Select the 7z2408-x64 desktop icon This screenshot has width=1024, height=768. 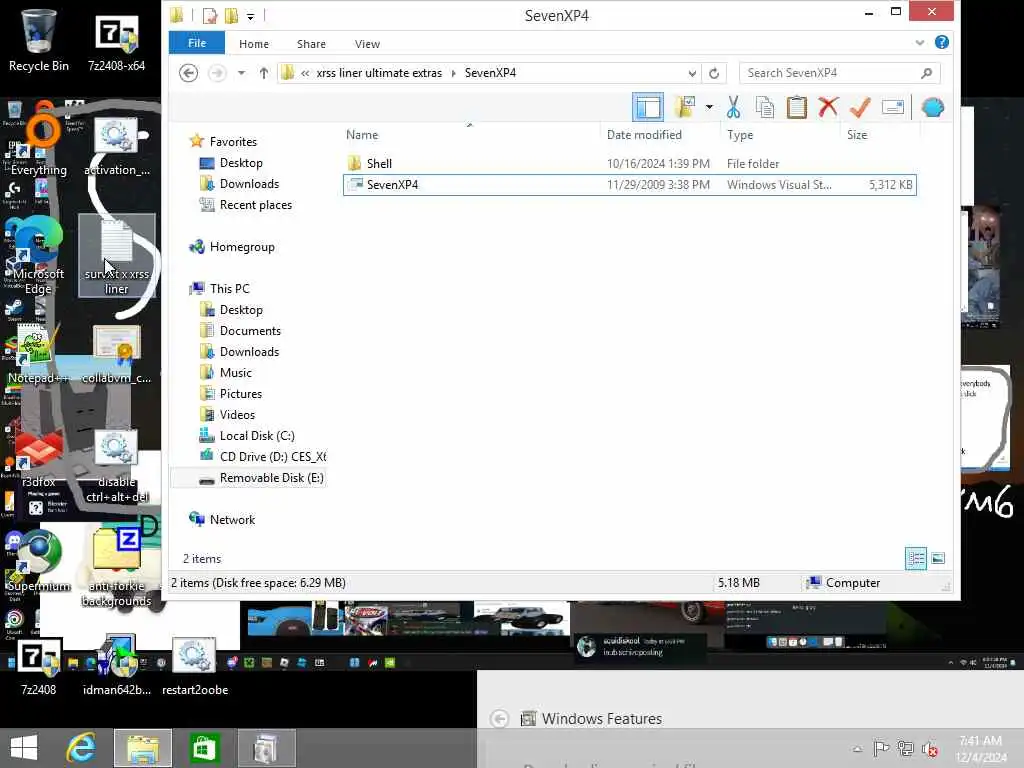point(116,43)
